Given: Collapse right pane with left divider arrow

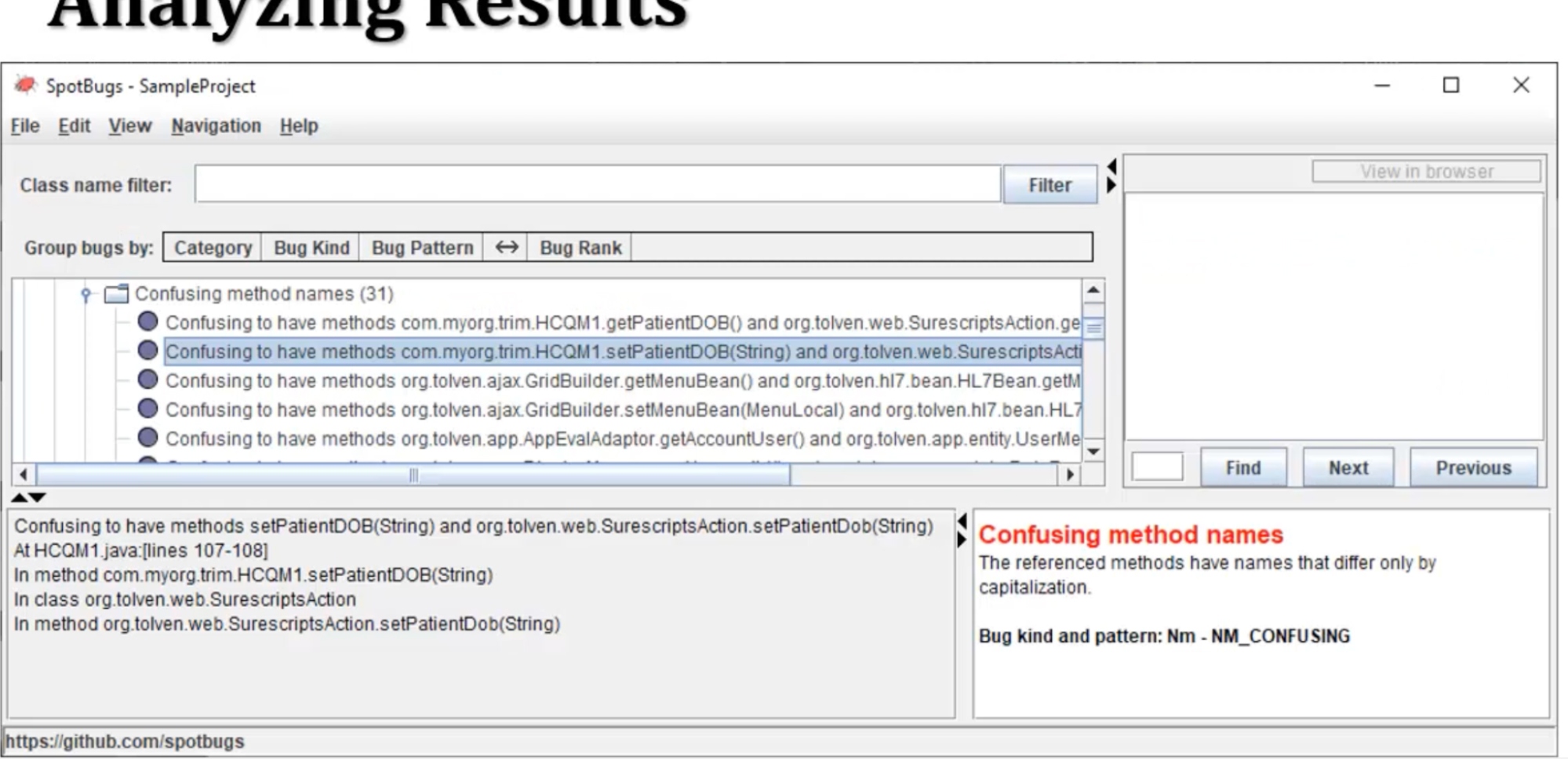Looking at the screenshot, I should point(1111,166).
